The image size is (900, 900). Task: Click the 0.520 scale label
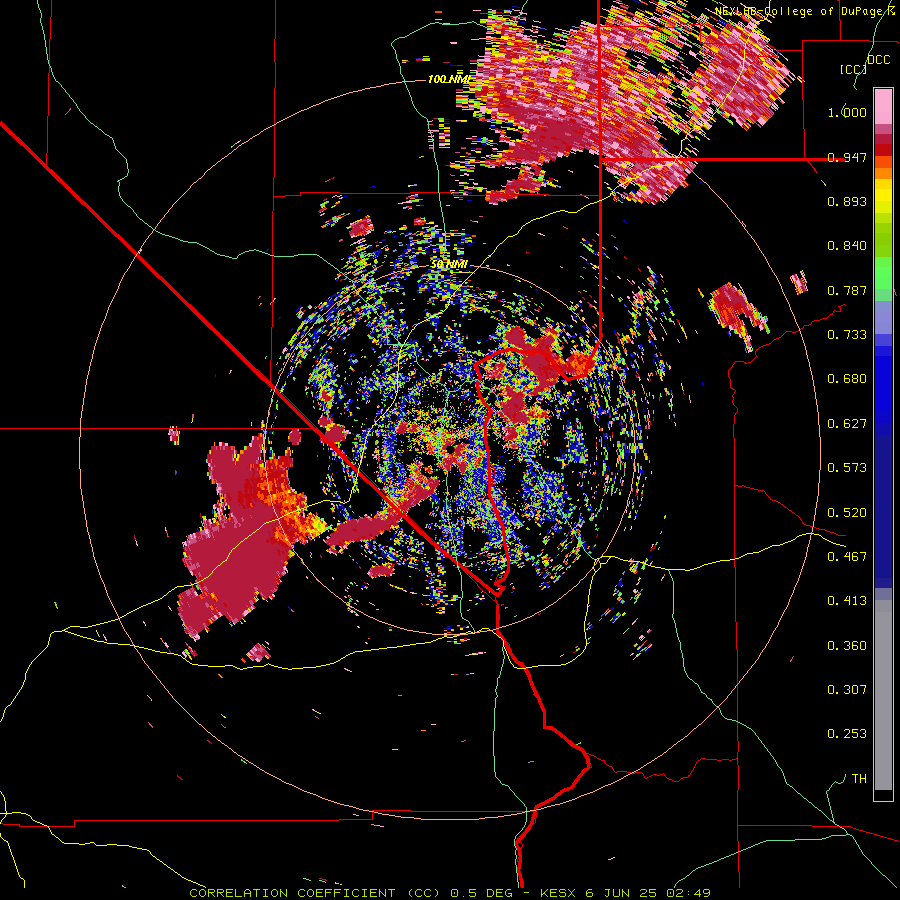tap(847, 513)
